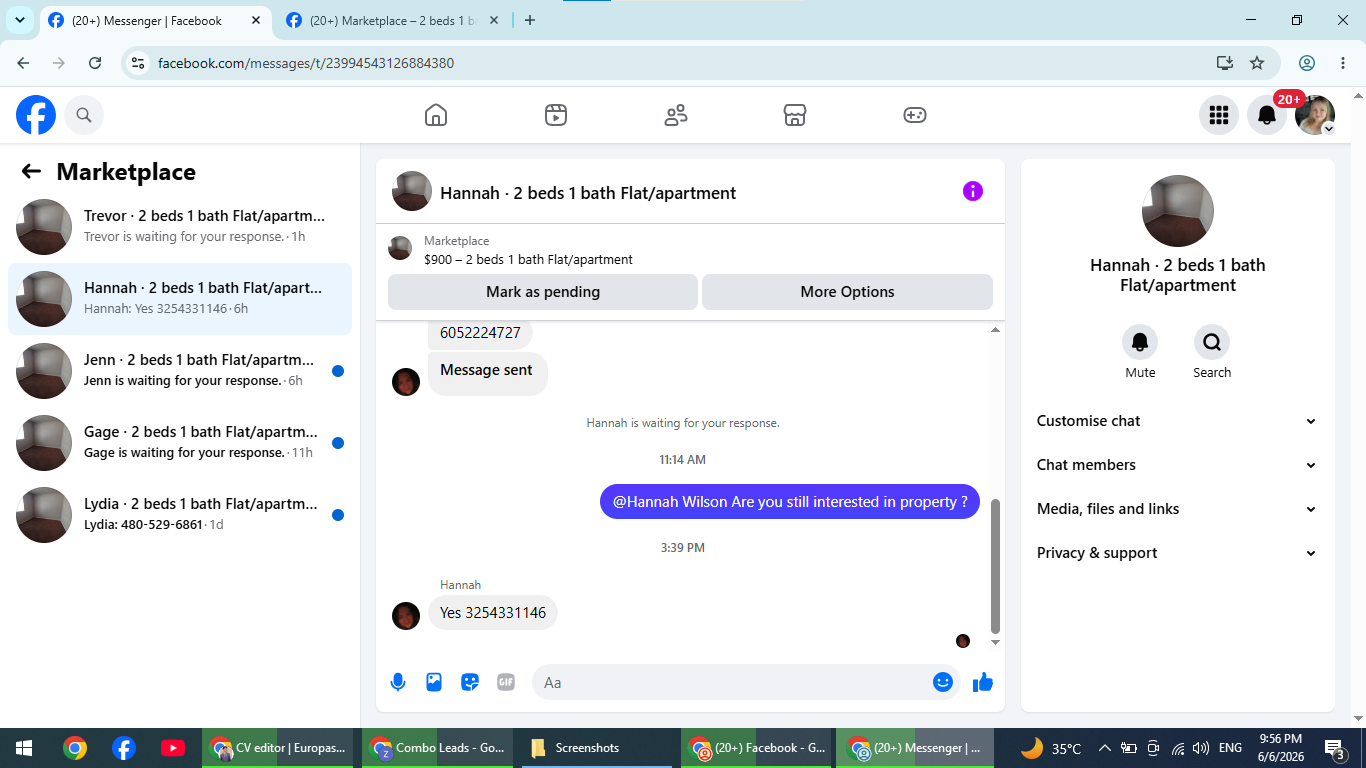Click the sent message 'Are you still interested'
Viewport: 1366px width, 768px height.
tap(790, 502)
